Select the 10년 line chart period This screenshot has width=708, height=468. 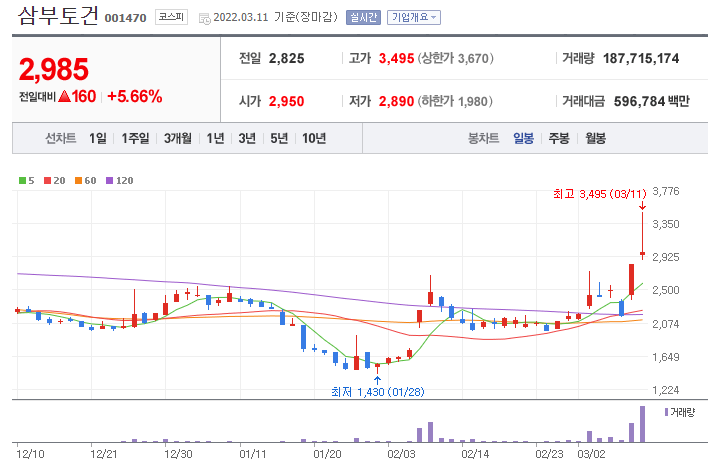click(x=314, y=138)
